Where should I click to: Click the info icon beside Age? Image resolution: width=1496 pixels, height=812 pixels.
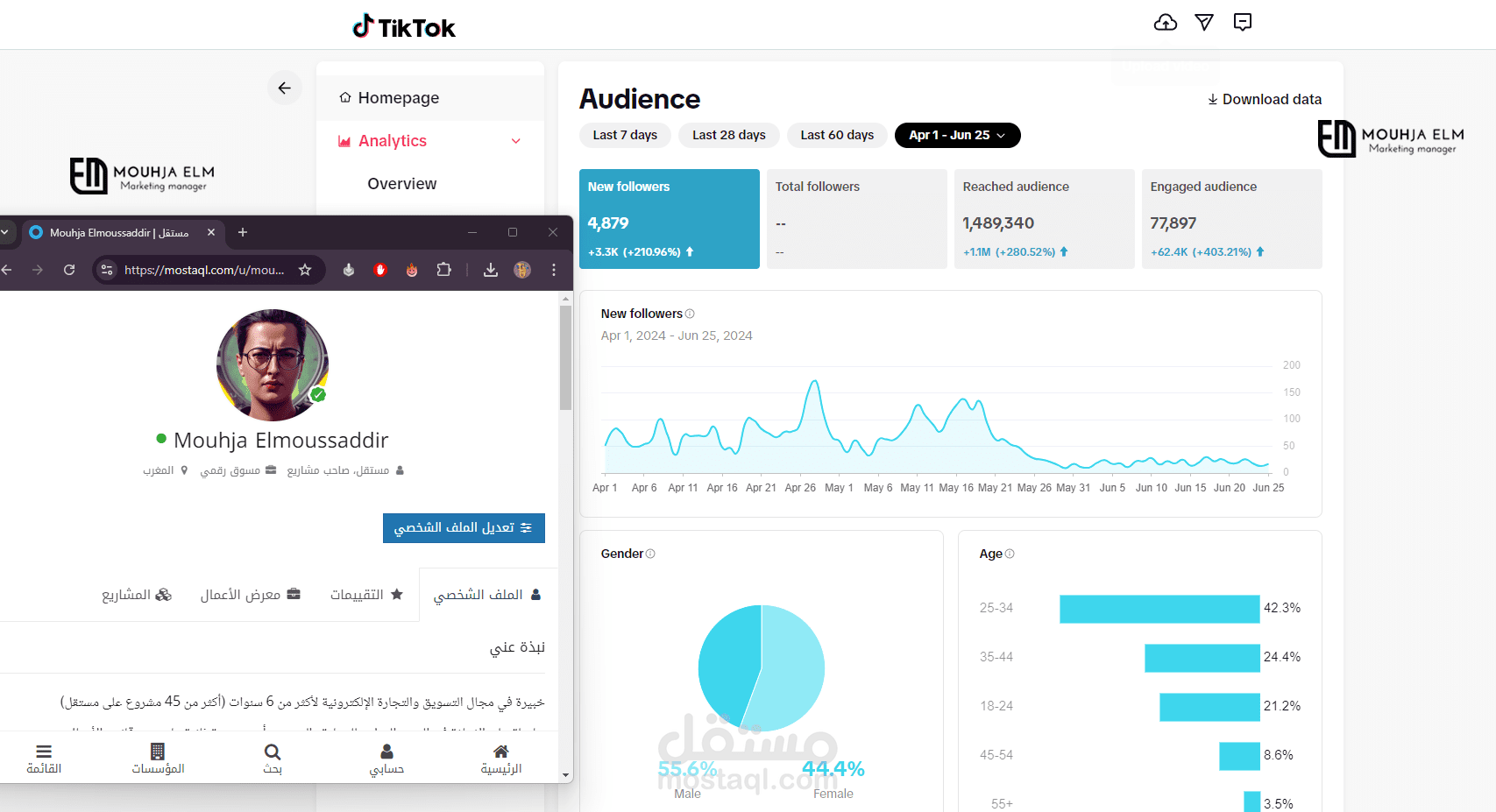click(x=1010, y=554)
